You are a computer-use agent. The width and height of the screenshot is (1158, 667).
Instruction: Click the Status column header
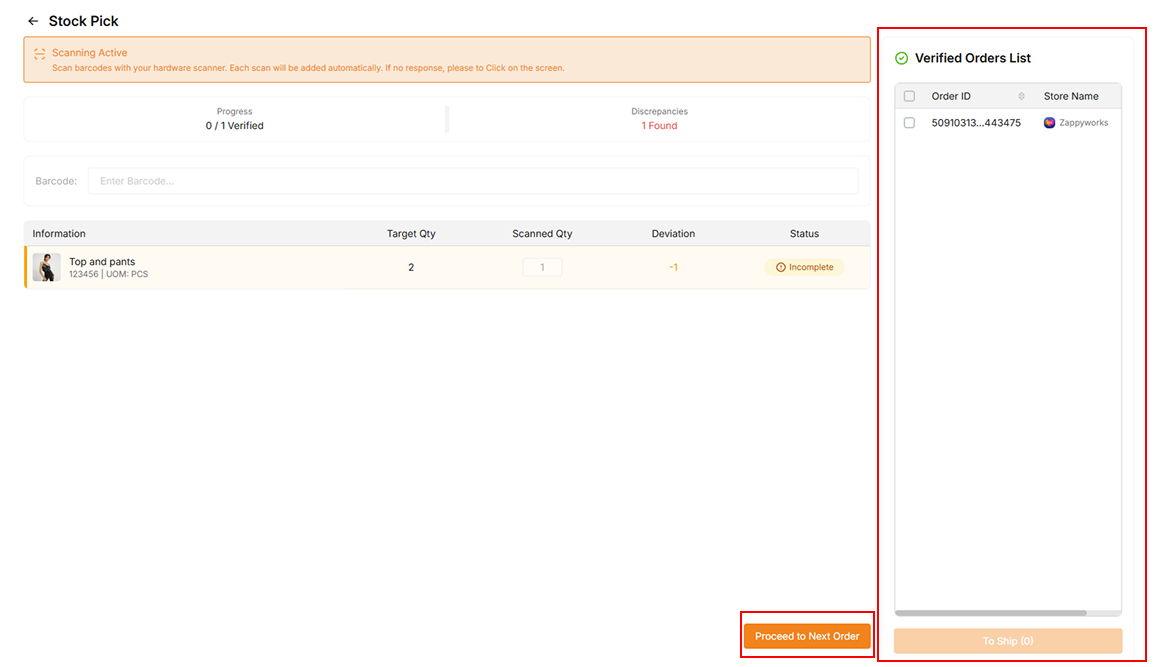[804, 233]
